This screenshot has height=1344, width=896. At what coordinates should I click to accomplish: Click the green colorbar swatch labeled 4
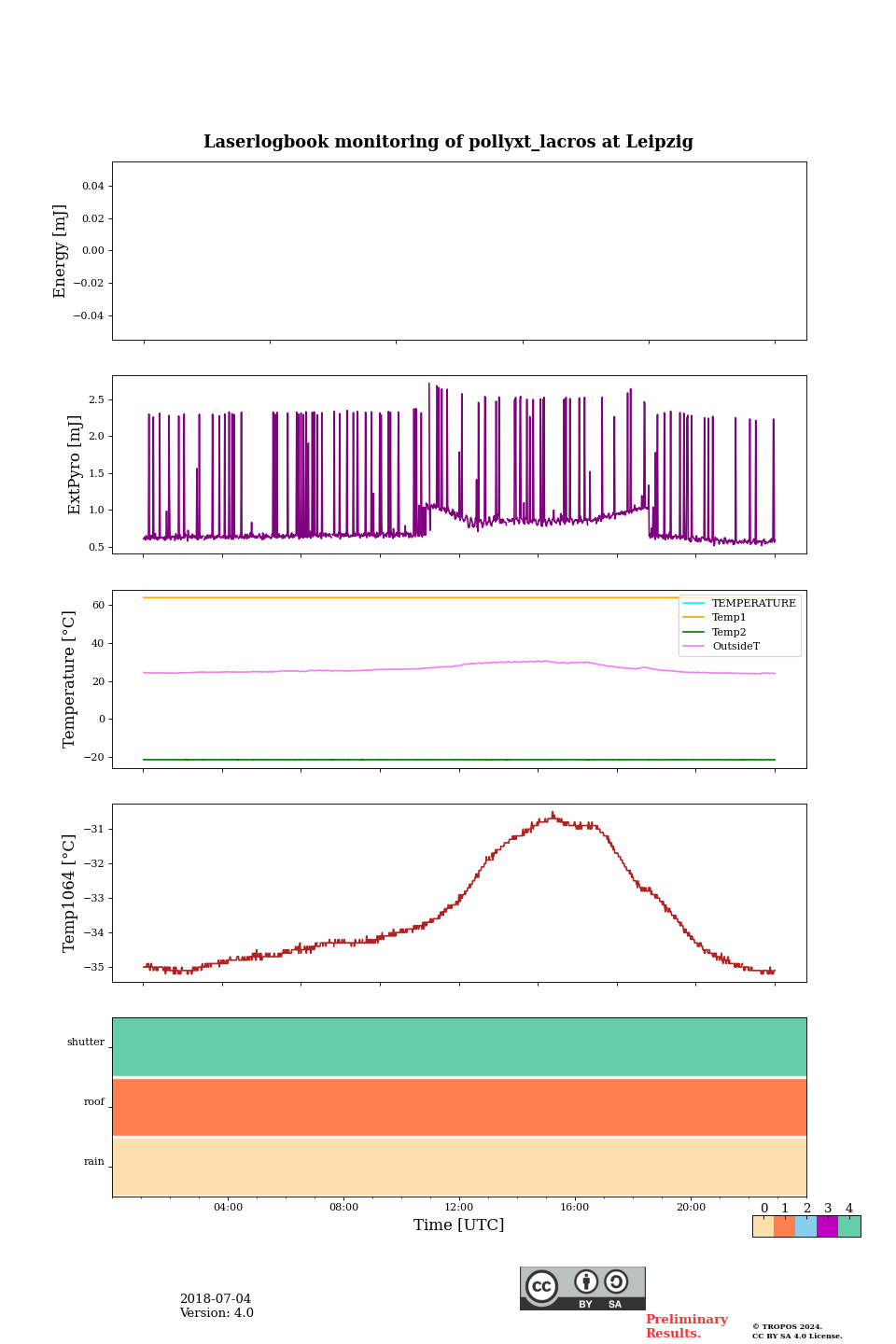pos(849,1226)
